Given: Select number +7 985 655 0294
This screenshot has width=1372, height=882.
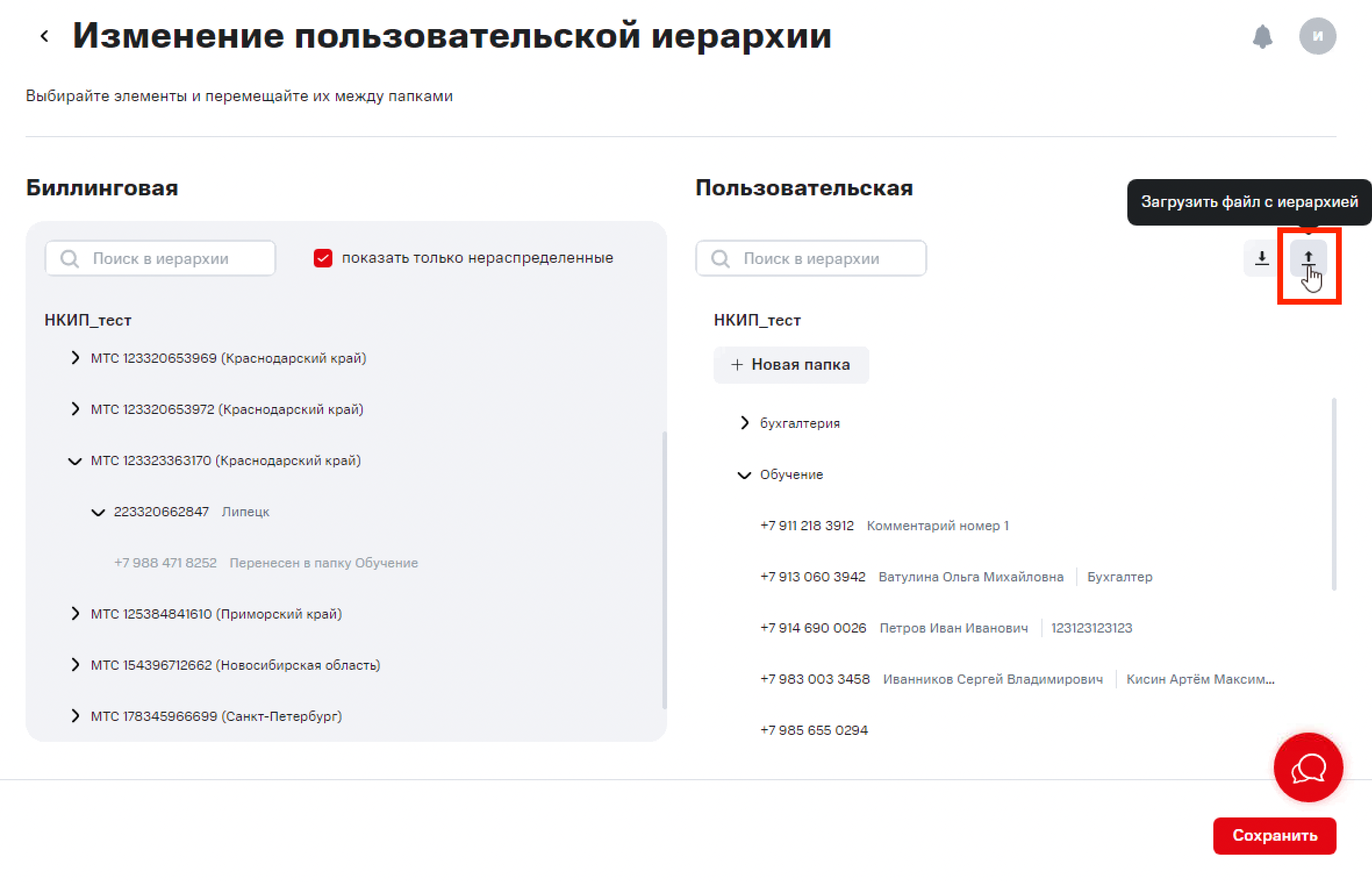Looking at the screenshot, I should coord(814,730).
